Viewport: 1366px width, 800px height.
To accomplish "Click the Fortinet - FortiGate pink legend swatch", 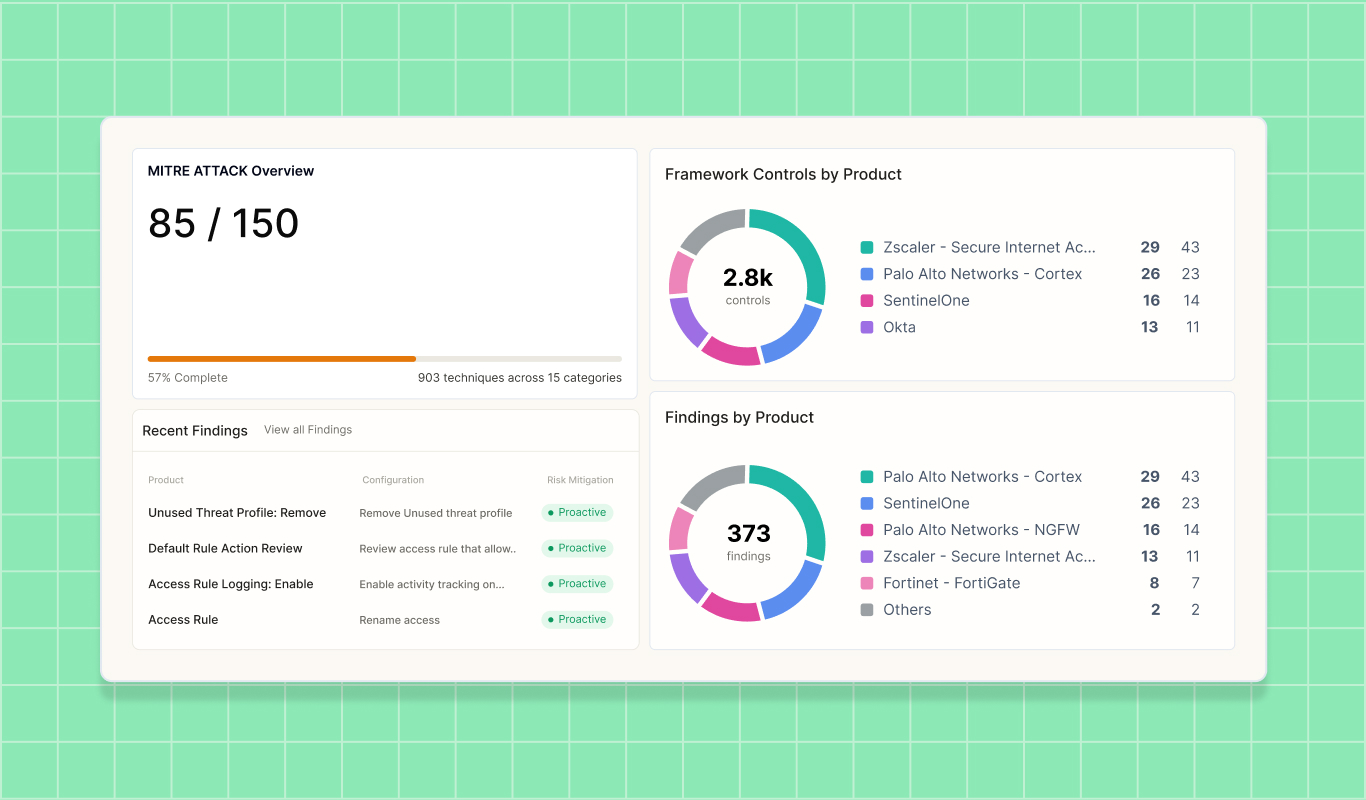I will pyautogui.click(x=867, y=583).
